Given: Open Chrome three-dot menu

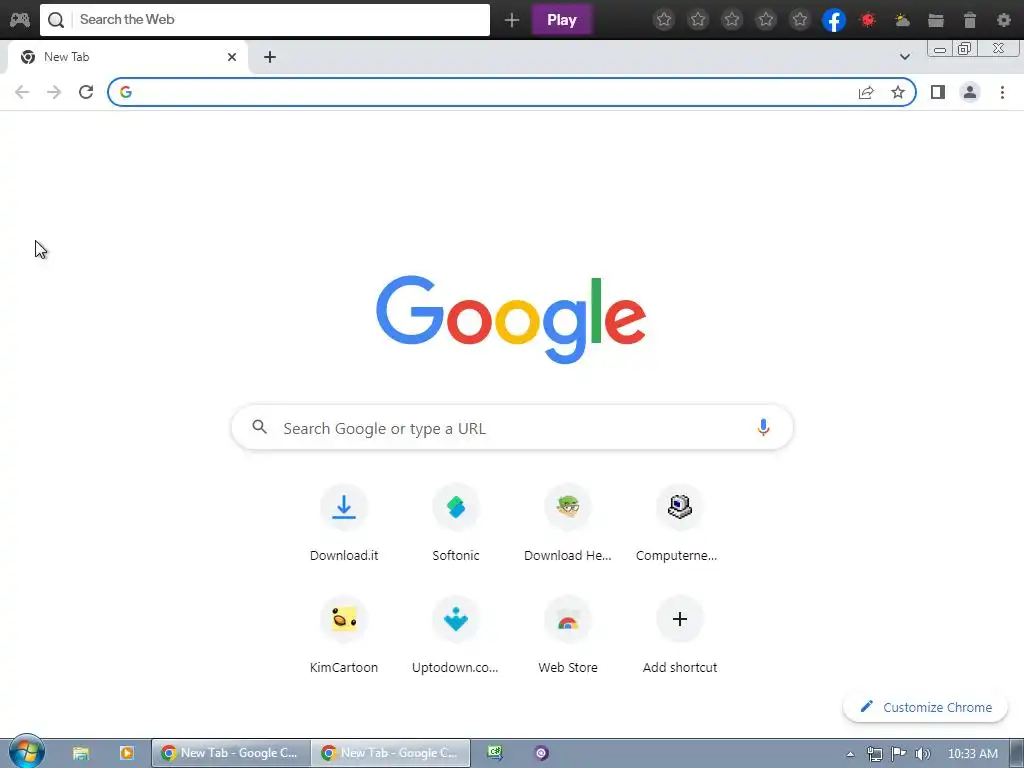Looking at the screenshot, I should (x=1002, y=92).
